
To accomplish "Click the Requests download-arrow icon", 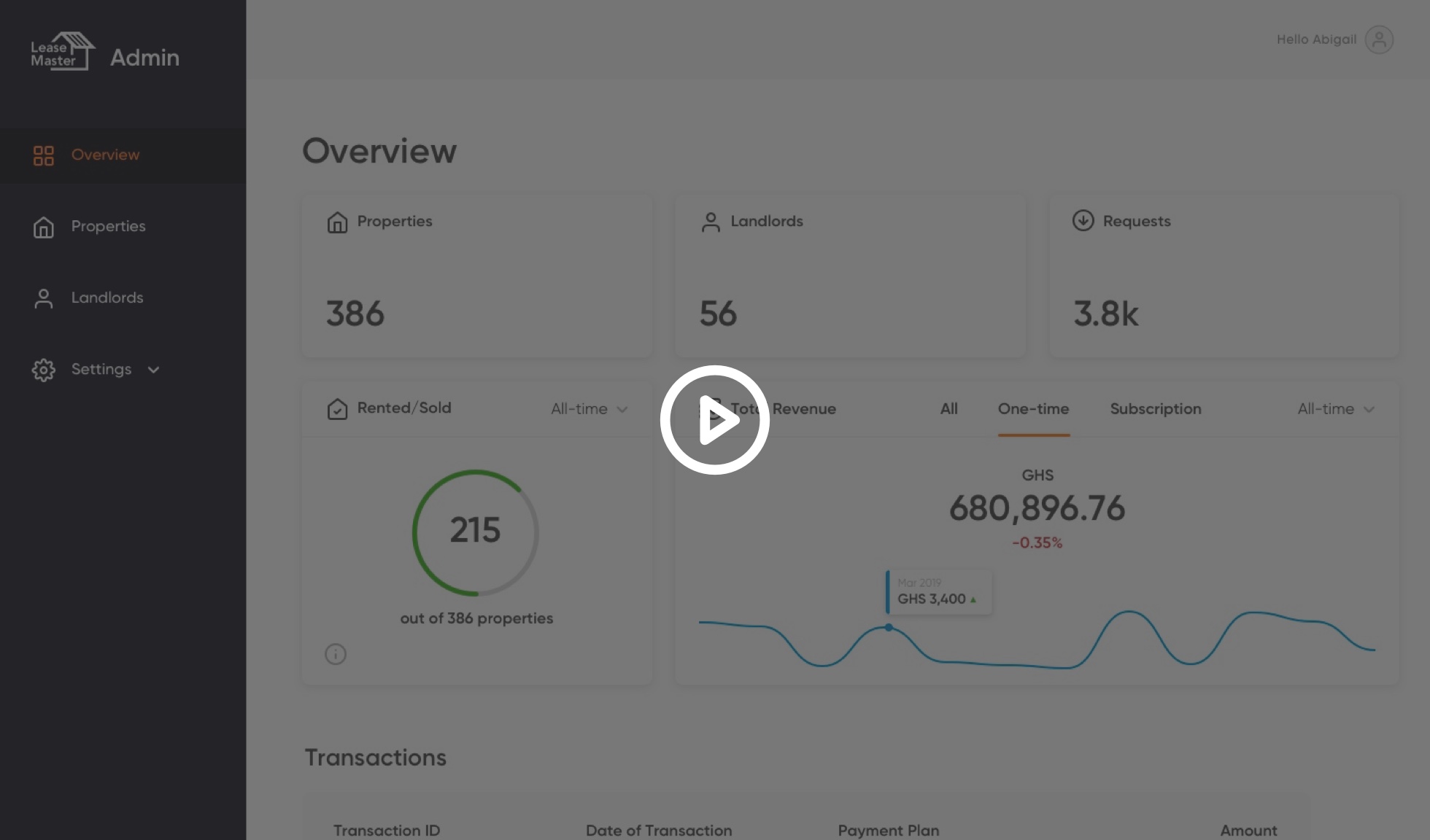I will pyautogui.click(x=1083, y=220).
